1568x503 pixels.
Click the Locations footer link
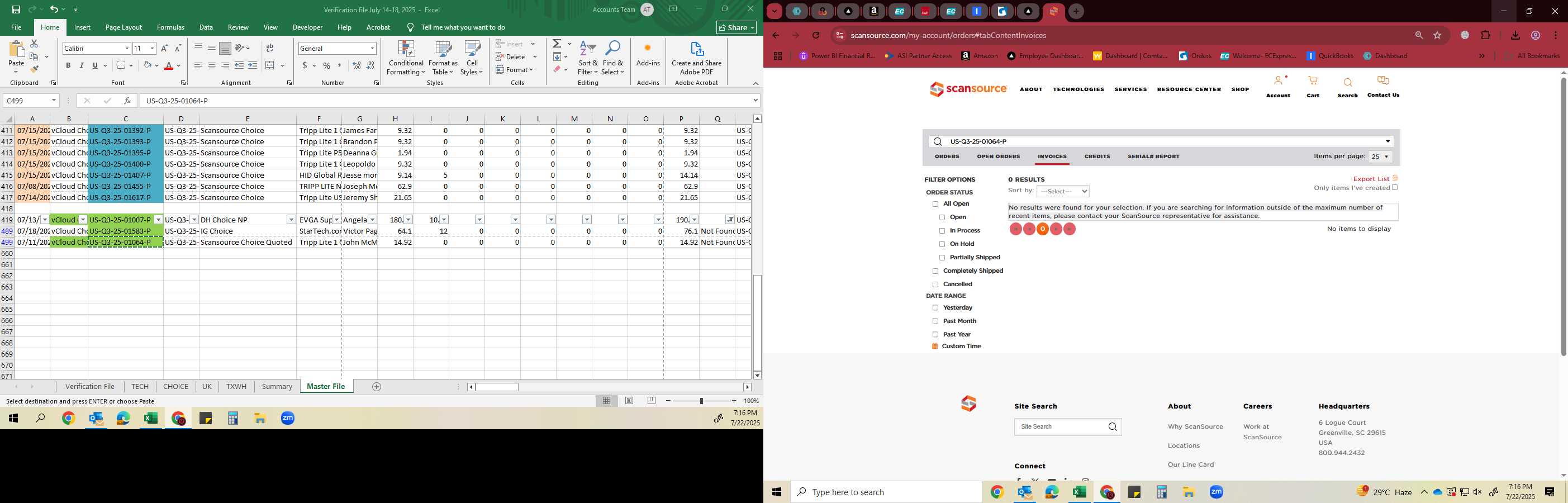click(x=1184, y=446)
